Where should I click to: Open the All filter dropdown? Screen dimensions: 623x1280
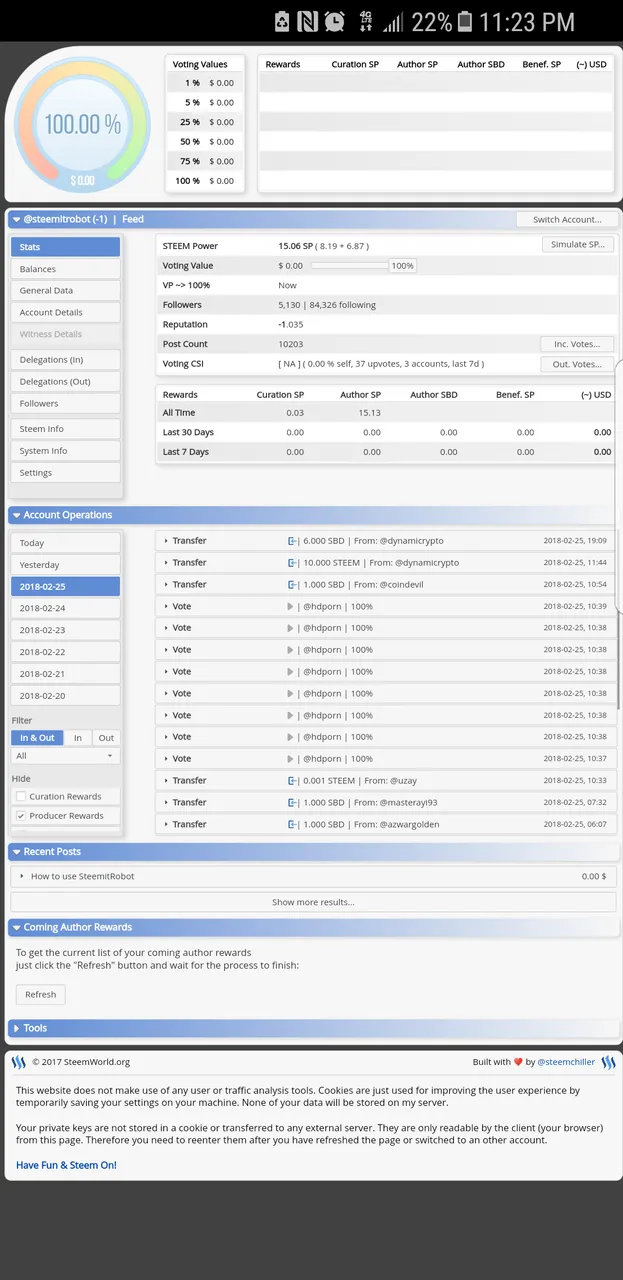65,756
